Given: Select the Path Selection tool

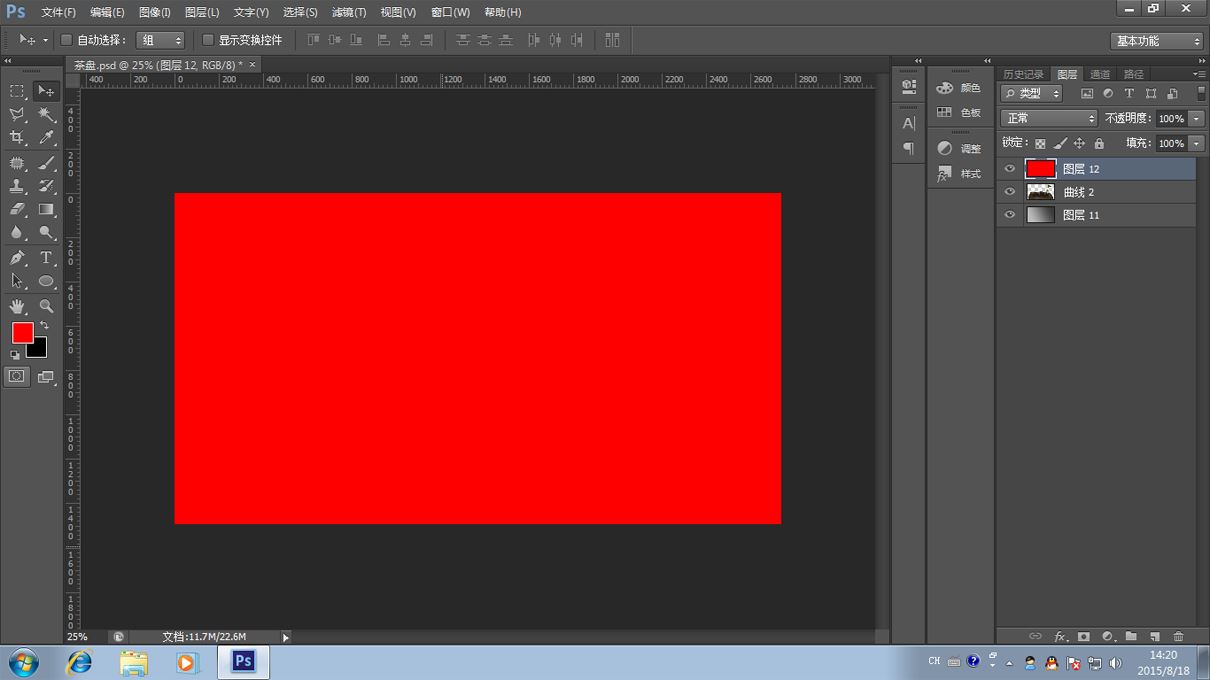Looking at the screenshot, I should pyautogui.click(x=17, y=281).
